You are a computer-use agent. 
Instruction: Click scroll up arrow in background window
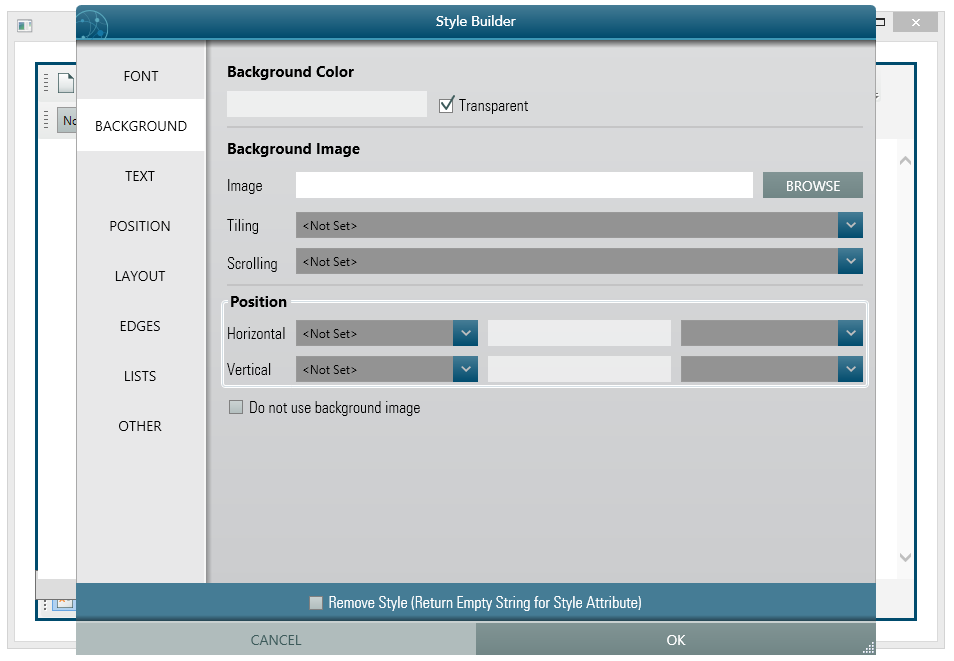pos(905,160)
